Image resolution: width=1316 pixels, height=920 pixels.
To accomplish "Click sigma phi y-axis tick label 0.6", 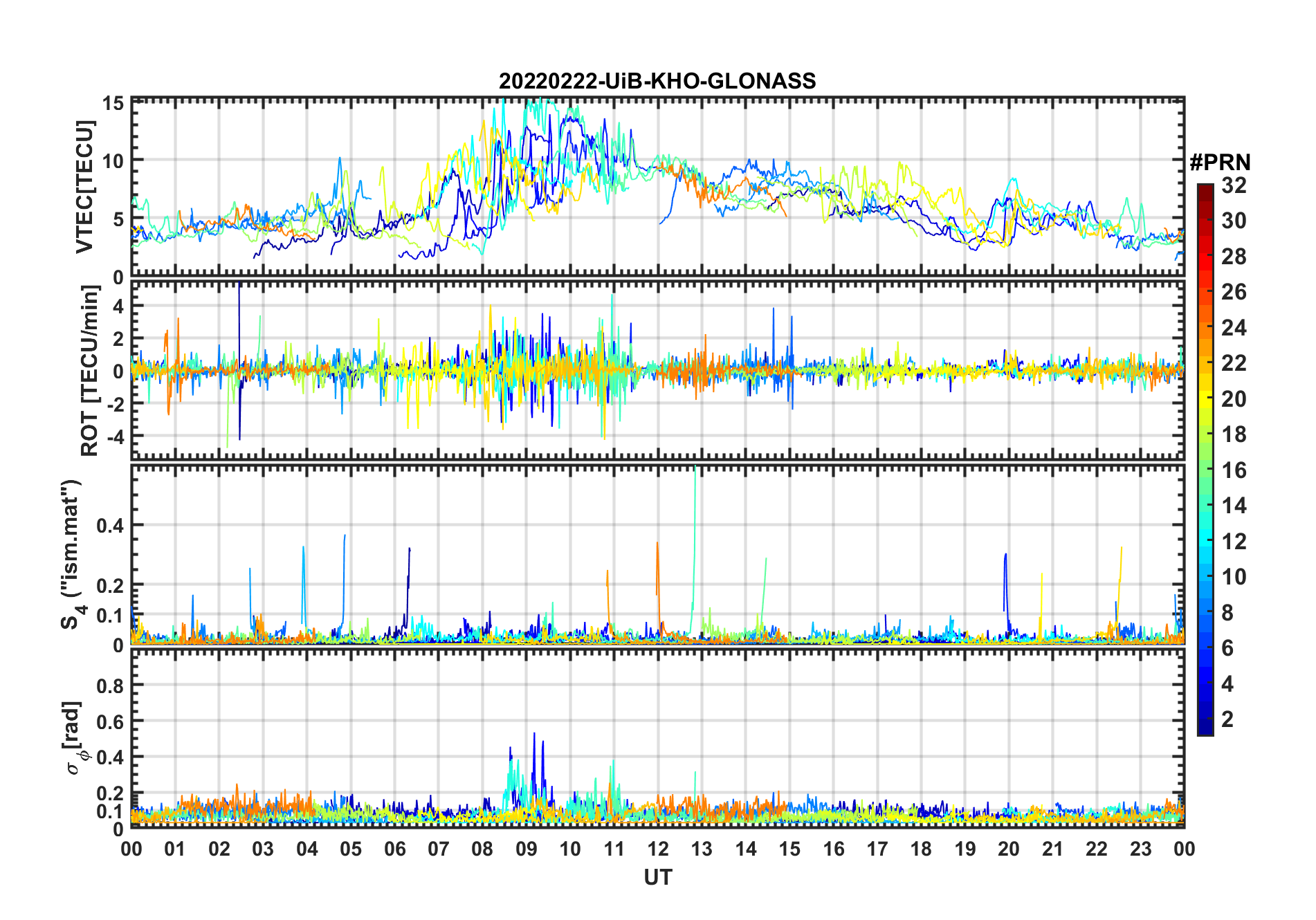I will click(111, 721).
